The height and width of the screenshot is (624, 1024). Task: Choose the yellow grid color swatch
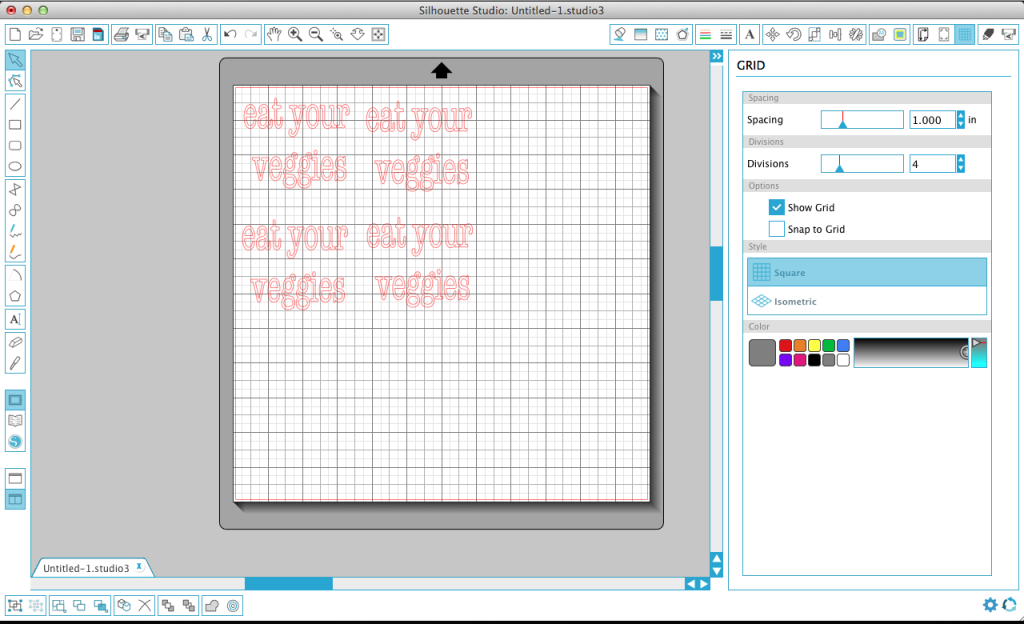tap(814, 345)
